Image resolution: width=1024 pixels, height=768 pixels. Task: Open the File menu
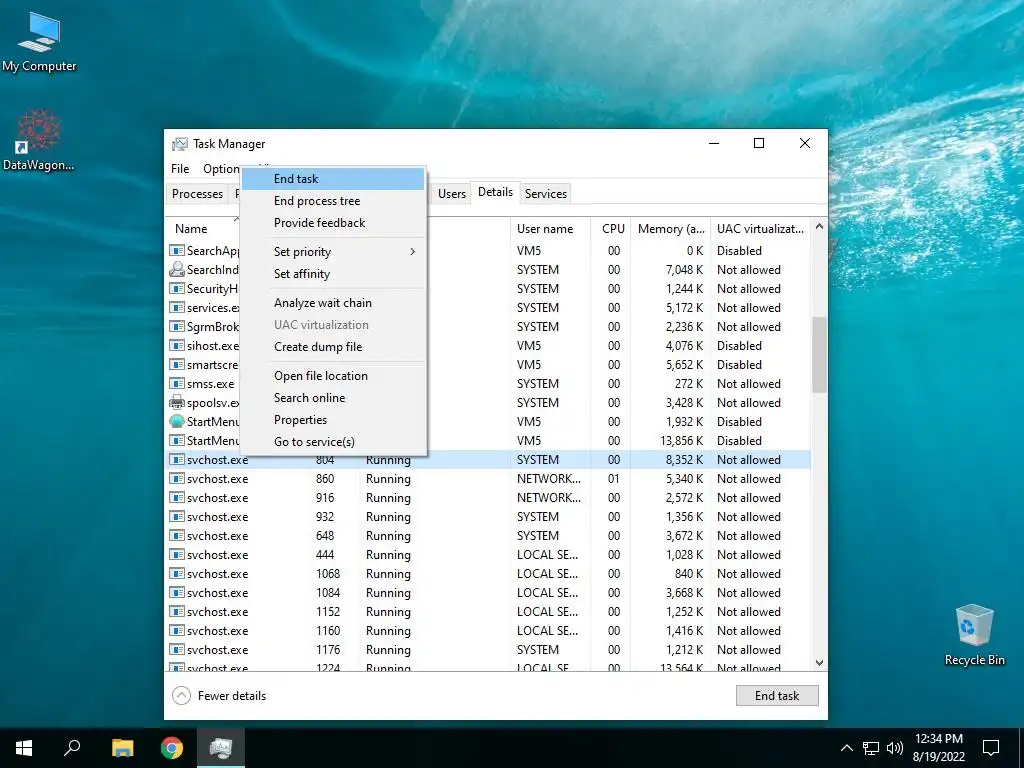click(180, 168)
